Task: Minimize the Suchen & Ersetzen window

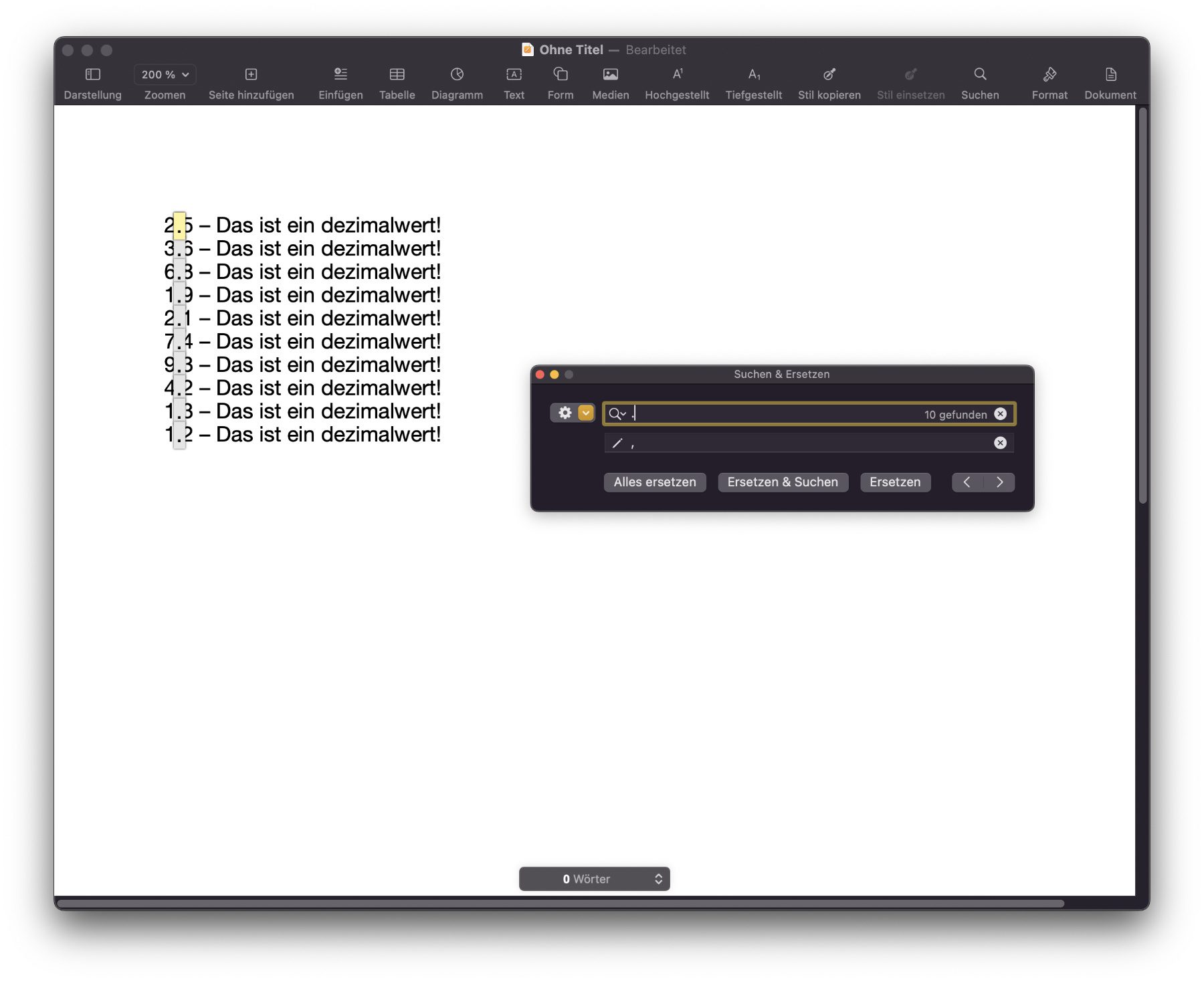Action: click(555, 375)
